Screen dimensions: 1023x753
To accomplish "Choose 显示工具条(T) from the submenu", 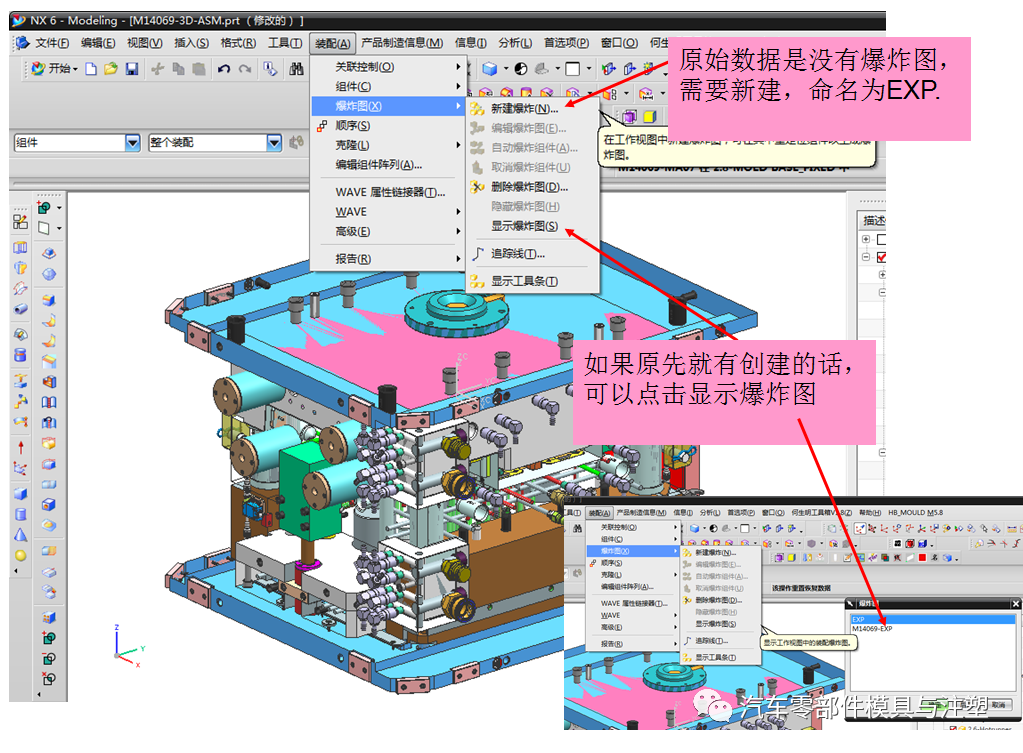I will tap(532, 281).
